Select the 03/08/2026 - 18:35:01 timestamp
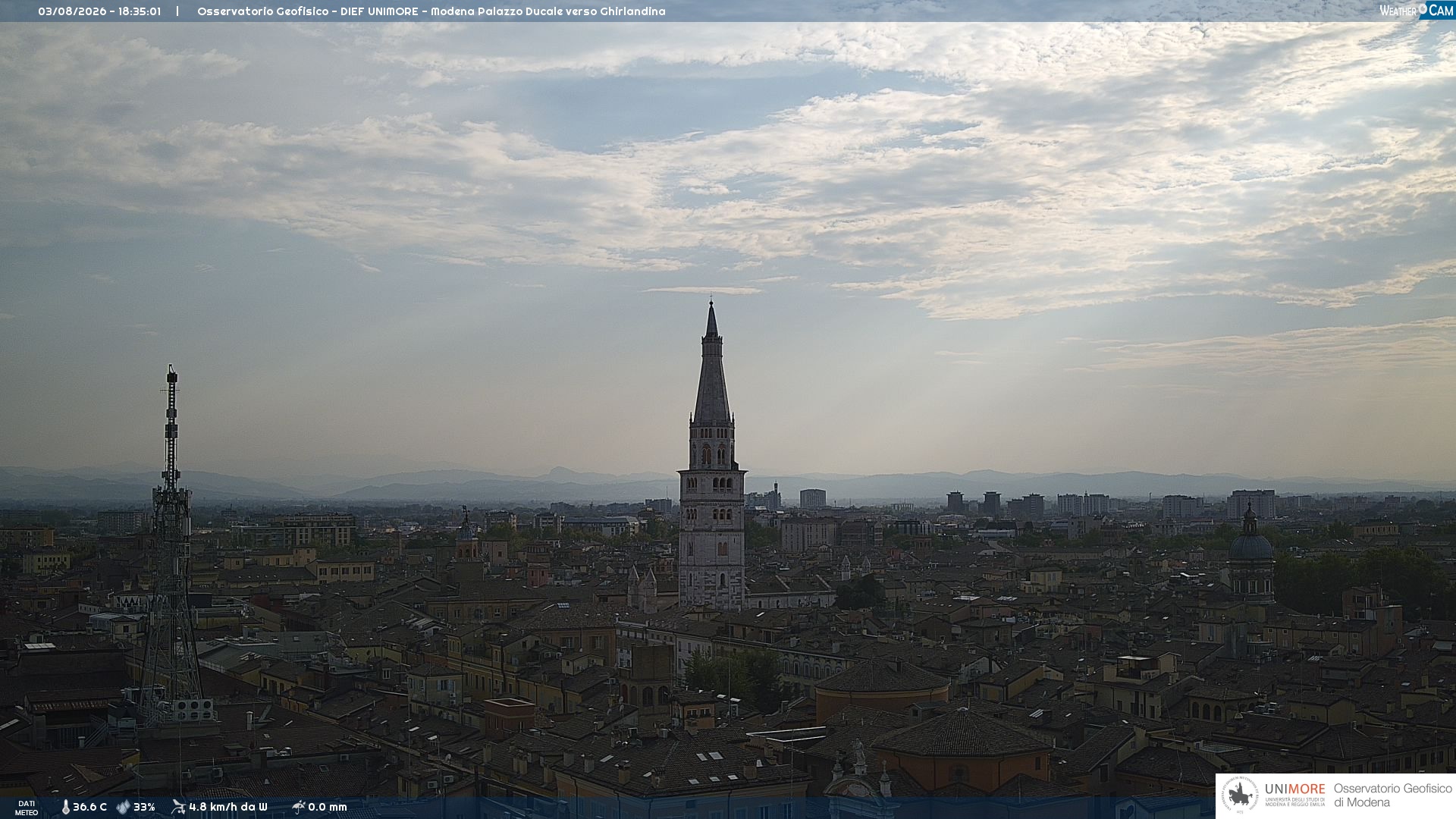This screenshot has height=819, width=1456. coord(99,11)
